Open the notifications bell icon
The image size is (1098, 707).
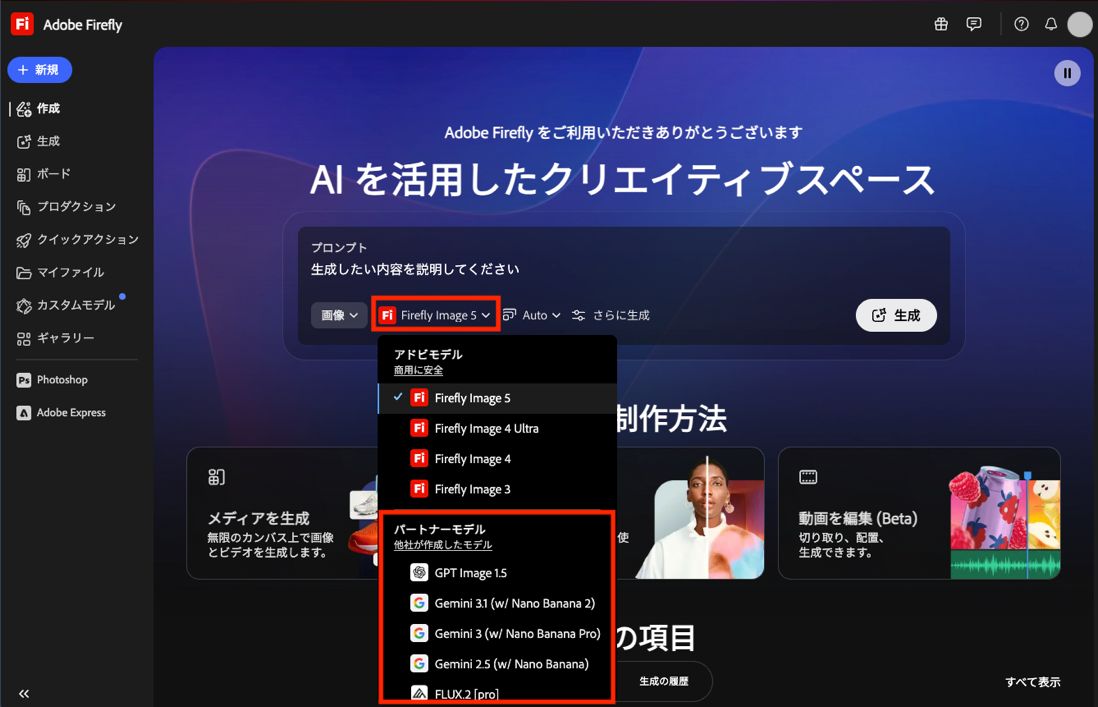(x=1051, y=24)
